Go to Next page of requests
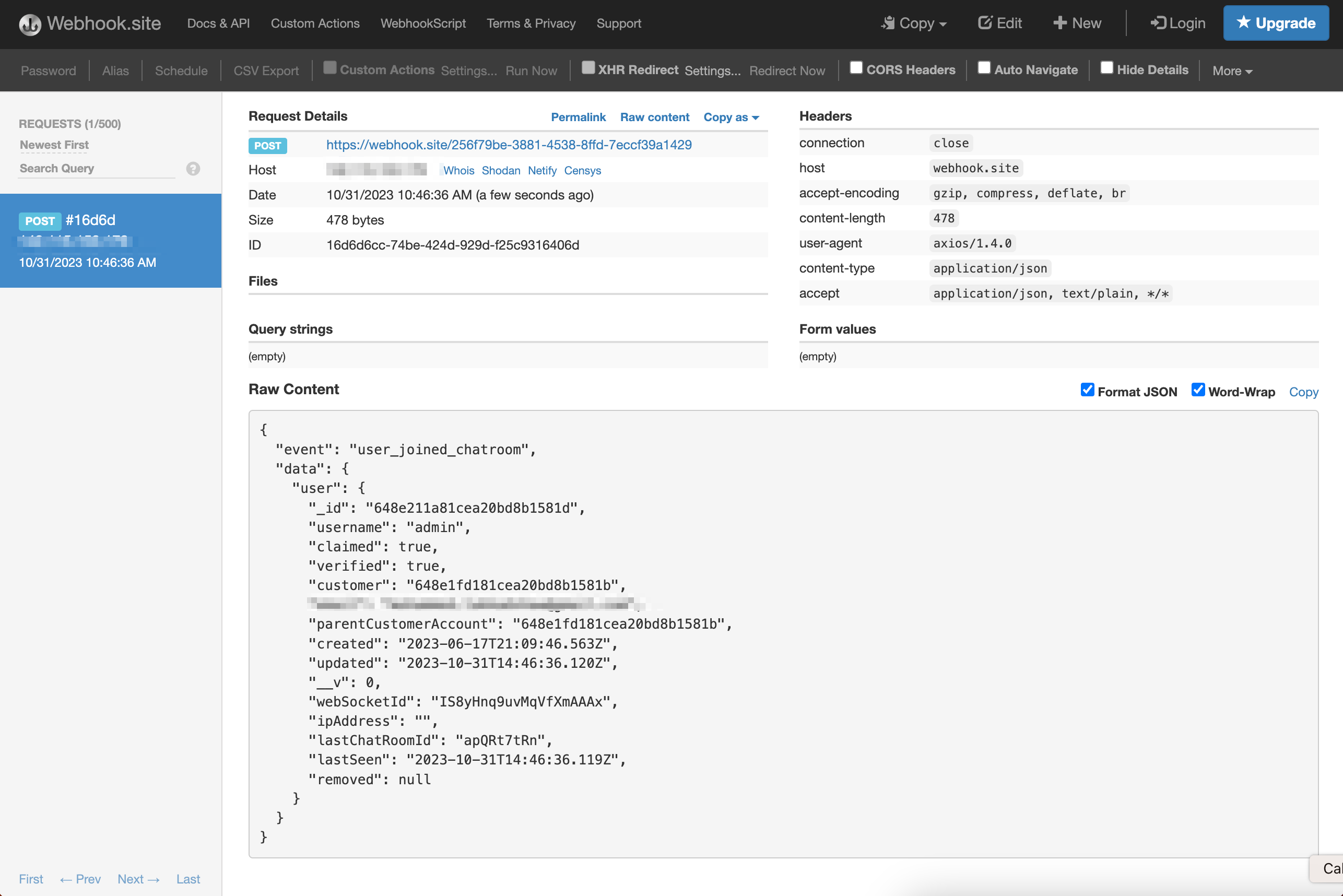This screenshot has height=896, width=1343. (x=138, y=879)
